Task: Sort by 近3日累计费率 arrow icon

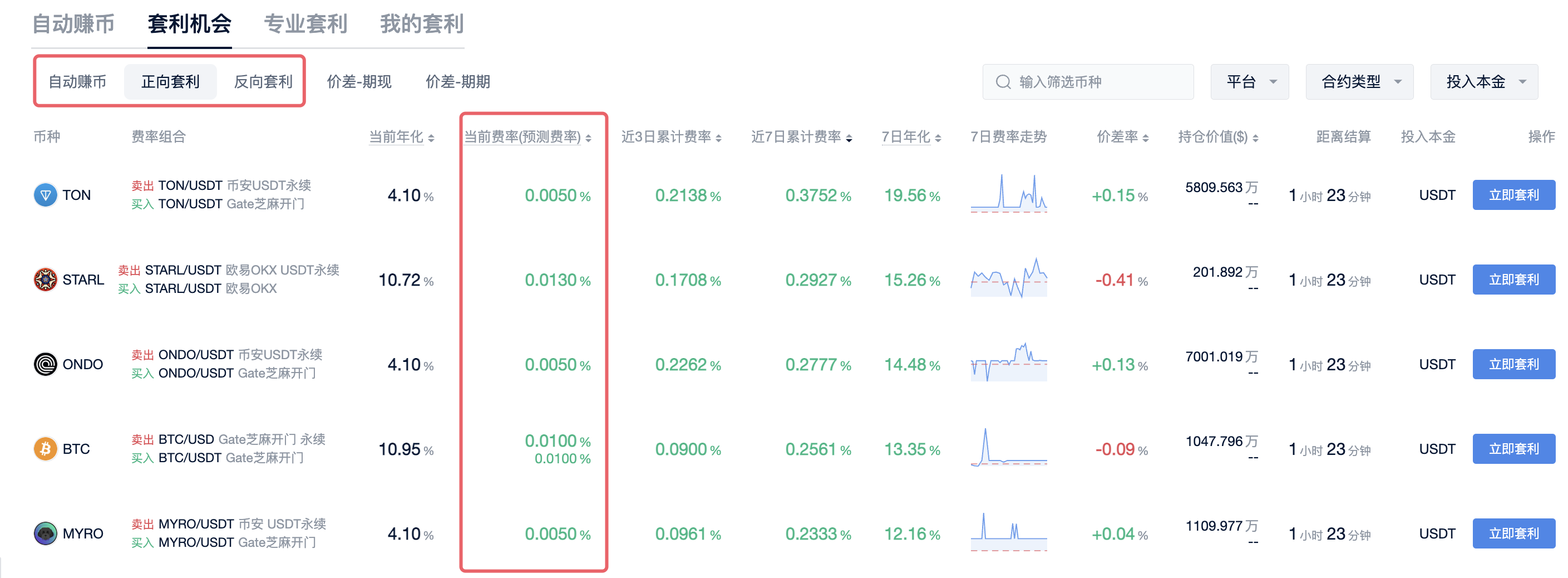Action: [x=719, y=138]
